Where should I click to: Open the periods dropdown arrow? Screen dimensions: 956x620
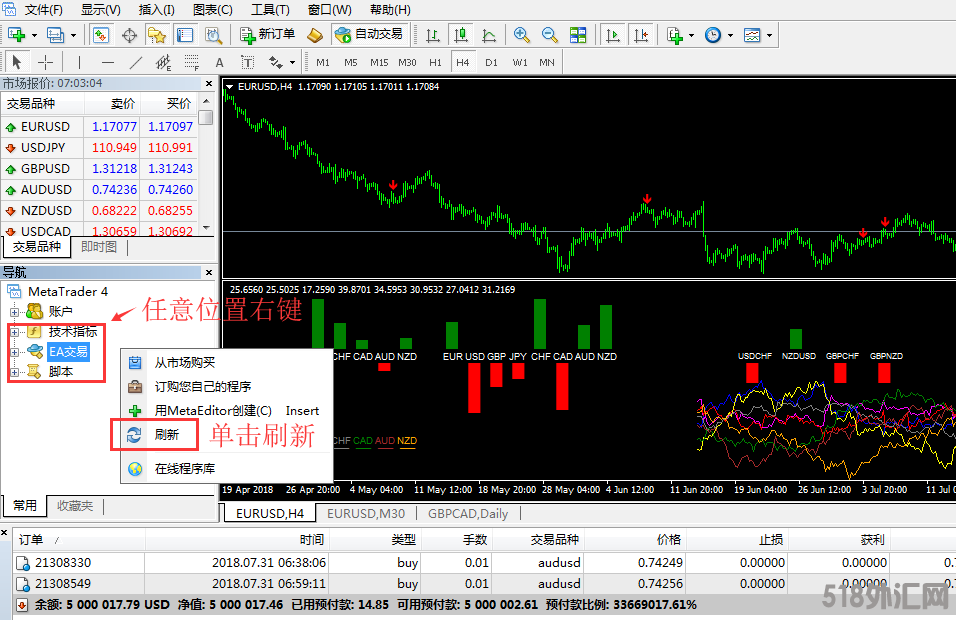pos(730,35)
